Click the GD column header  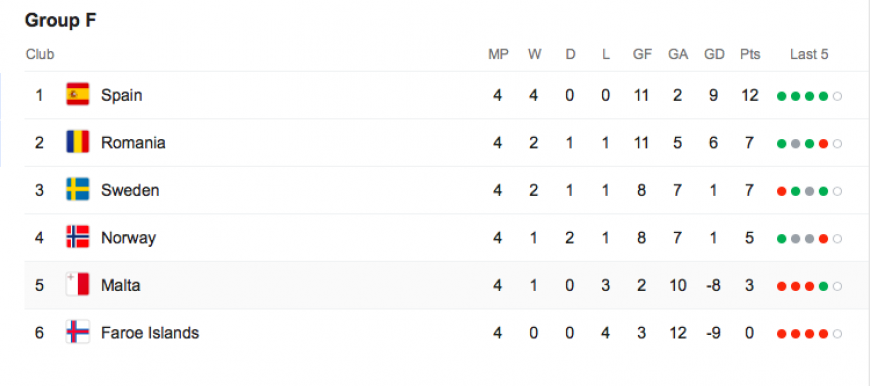pos(714,54)
